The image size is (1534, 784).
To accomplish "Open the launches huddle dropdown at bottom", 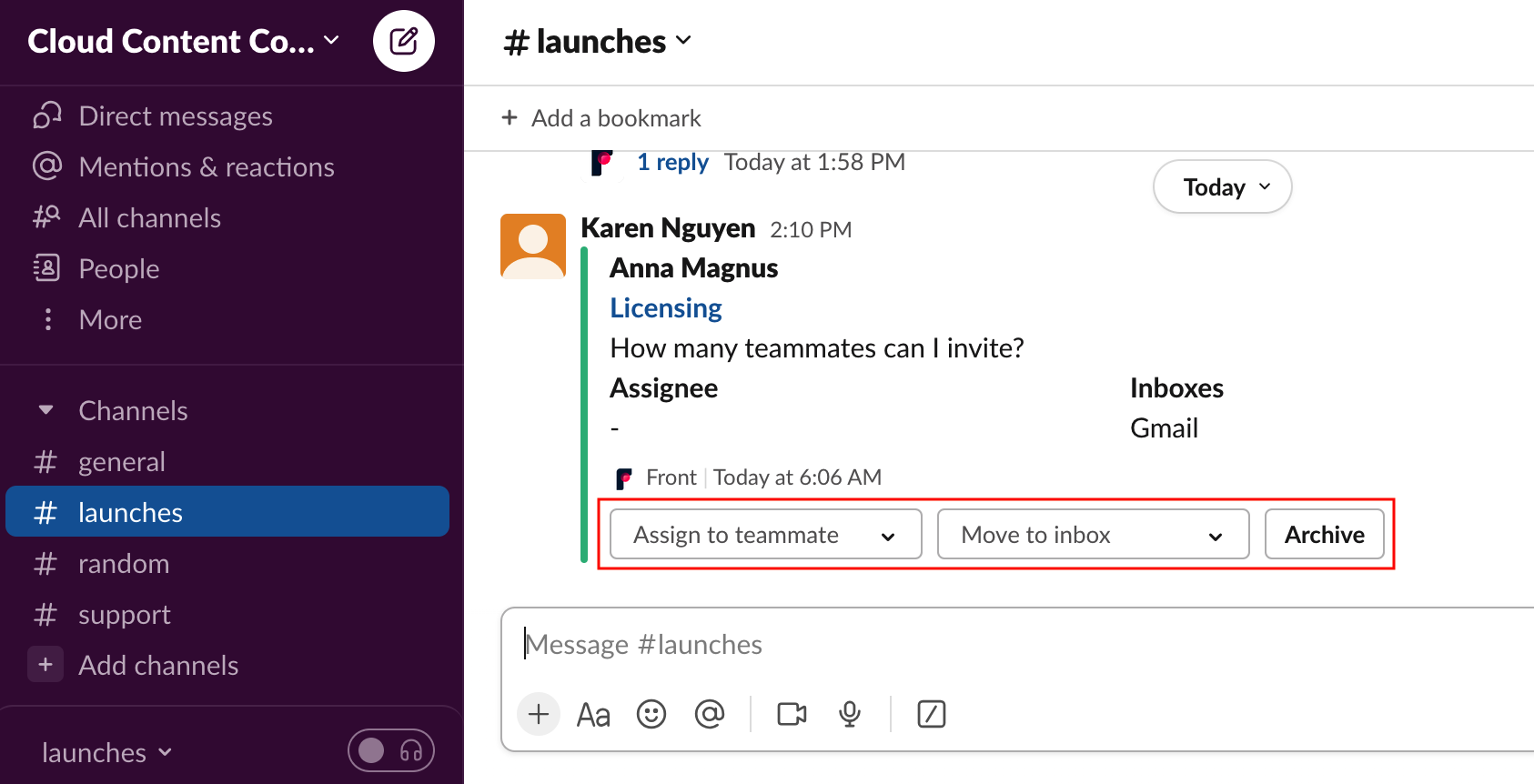I will coord(106,753).
